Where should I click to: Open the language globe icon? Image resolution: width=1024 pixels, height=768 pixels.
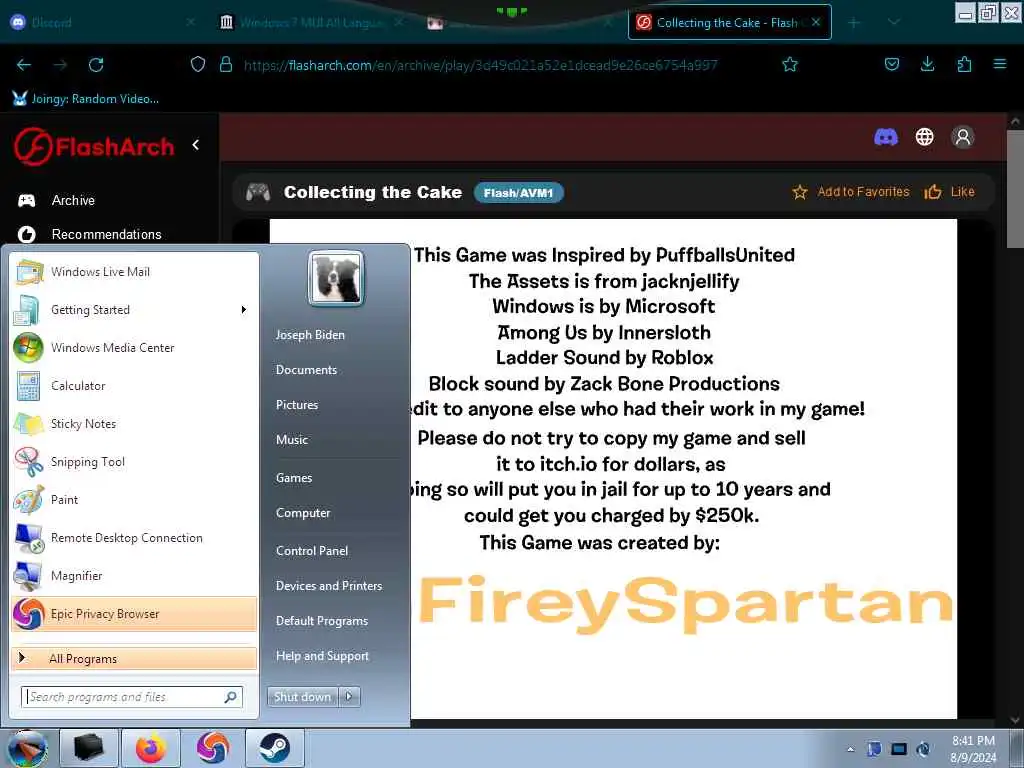[924, 136]
